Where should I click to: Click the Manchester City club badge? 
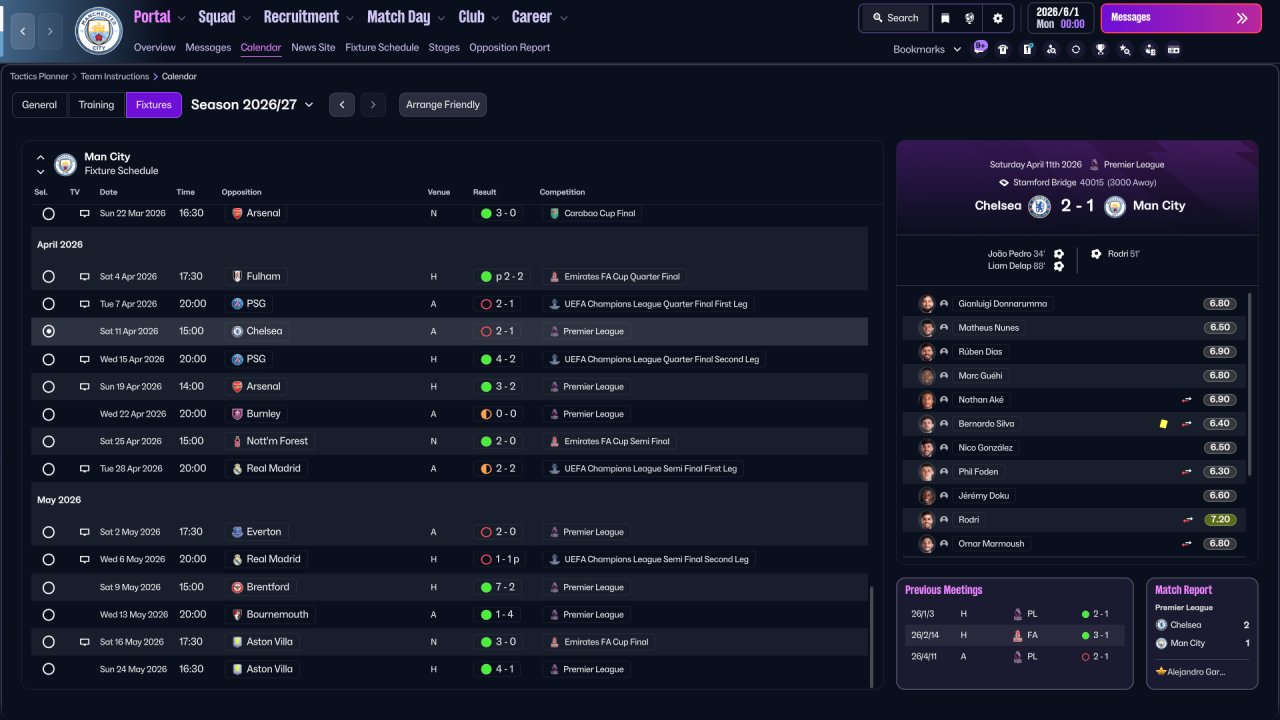(x=98, y=31)
